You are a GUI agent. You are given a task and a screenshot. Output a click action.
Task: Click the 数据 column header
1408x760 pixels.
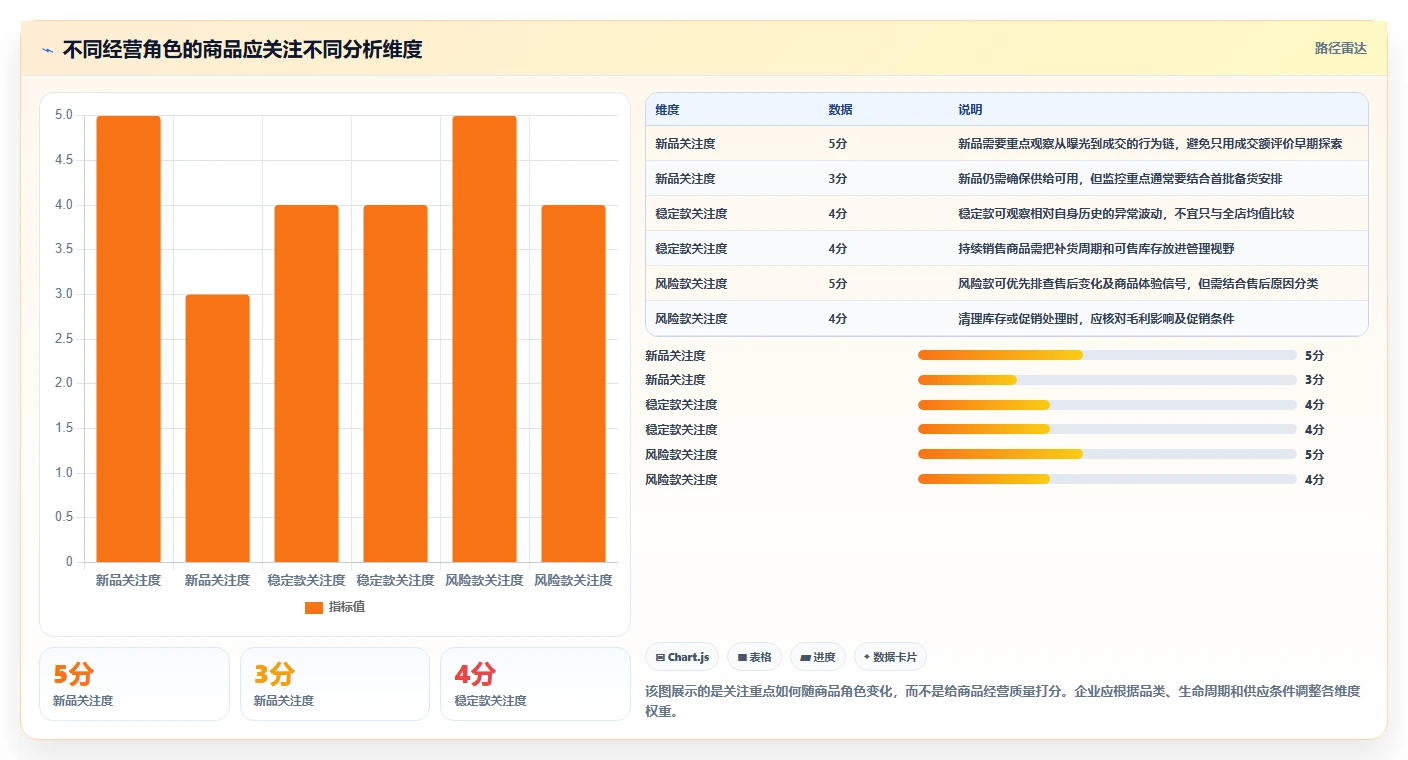click(x=840, y=110)
